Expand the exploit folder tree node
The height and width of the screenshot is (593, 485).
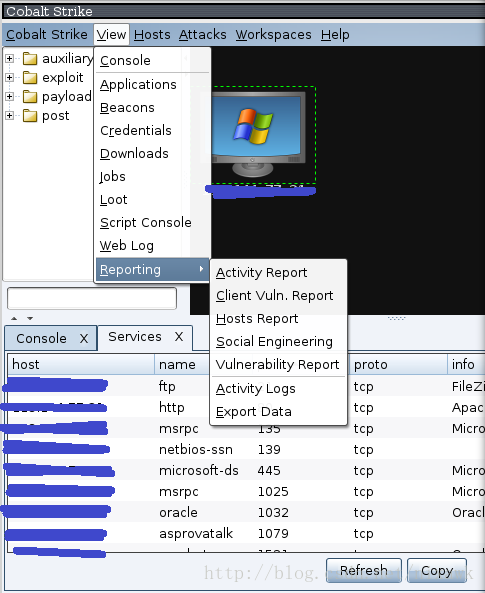pos(9,78)
